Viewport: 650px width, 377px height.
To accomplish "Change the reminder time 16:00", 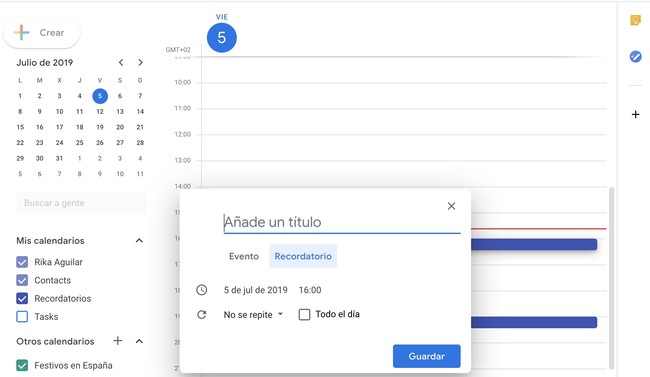I will (310, 290).
